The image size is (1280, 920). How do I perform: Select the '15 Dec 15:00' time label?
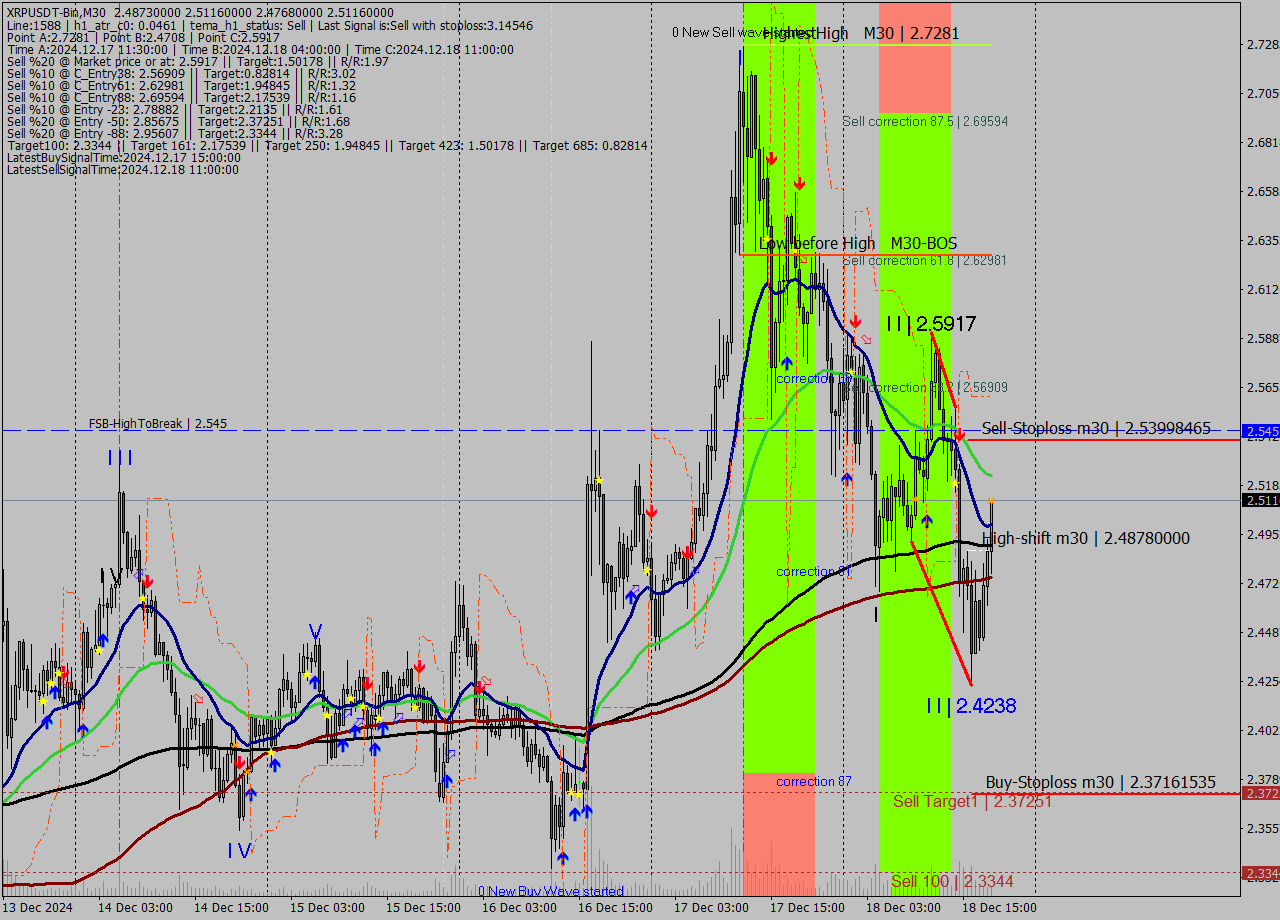coord(423,908)
